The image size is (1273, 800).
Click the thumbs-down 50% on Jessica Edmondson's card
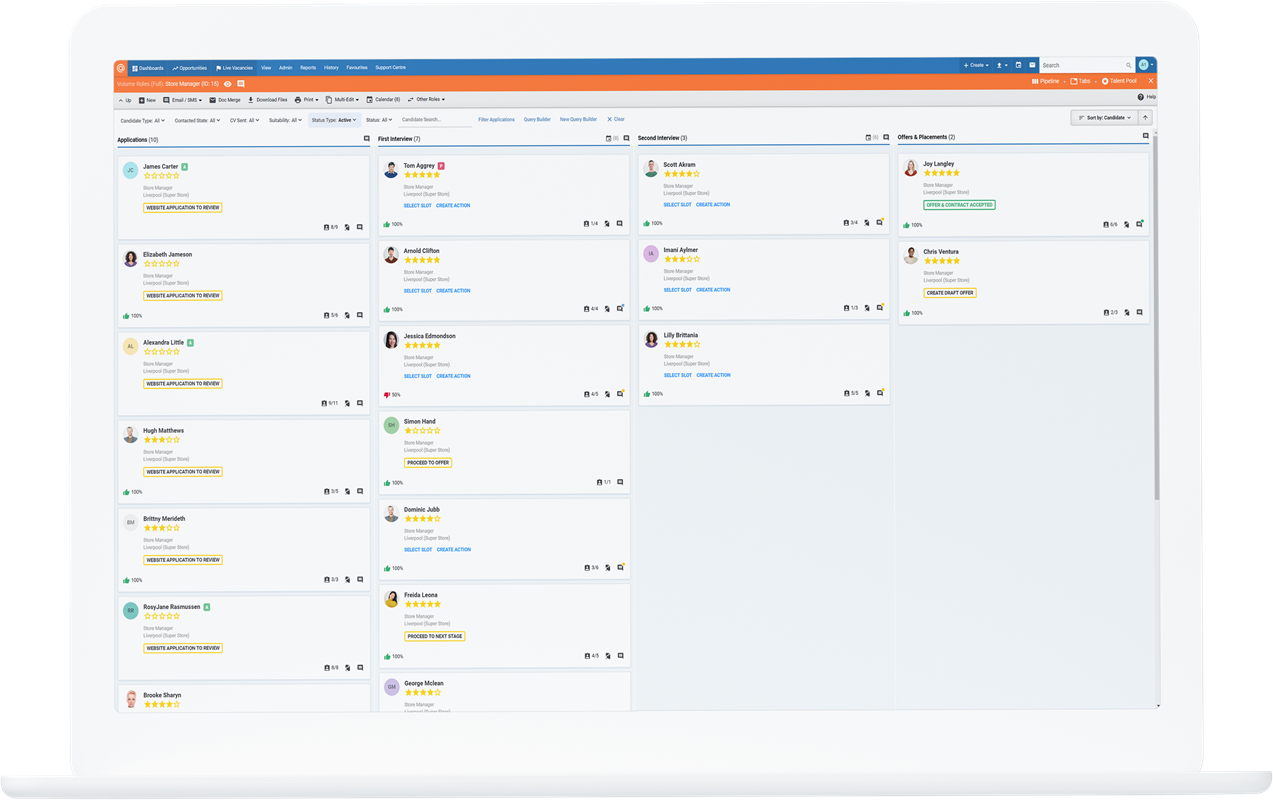(x=392, y=394)
